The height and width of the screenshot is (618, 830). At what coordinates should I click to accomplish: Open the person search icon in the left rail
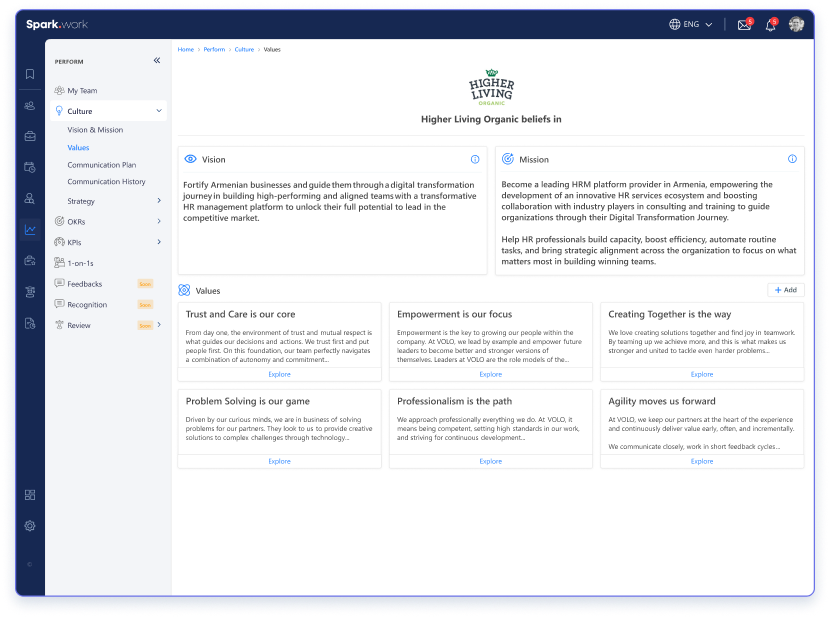click(30, 199)
